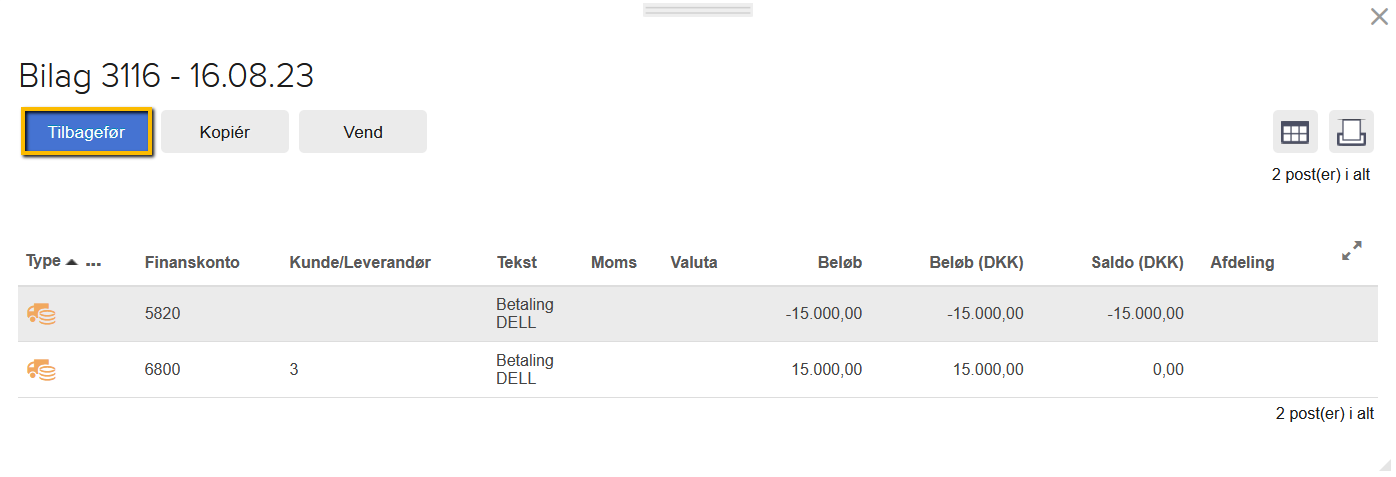The image size is (1396, 477).
Task: Click the Kunde/Leverandør column header
Action: pos(360,263)
